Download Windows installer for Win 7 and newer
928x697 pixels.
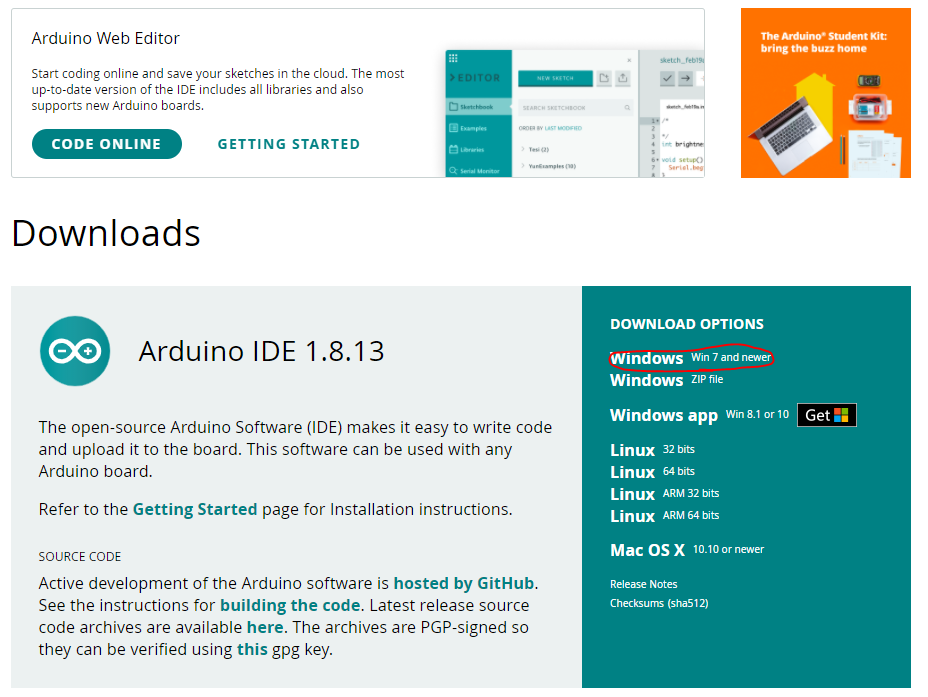691,358
